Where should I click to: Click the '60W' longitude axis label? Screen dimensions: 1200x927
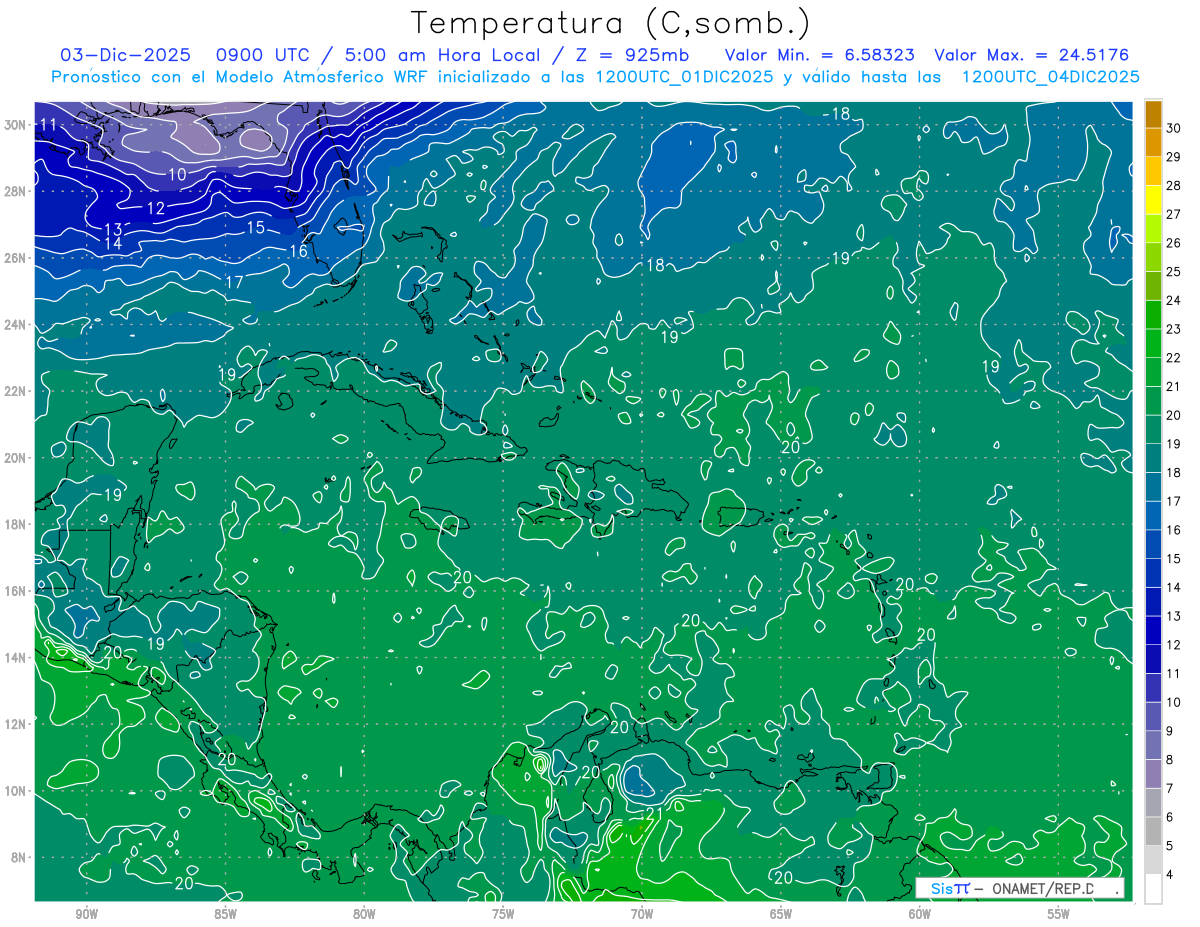coord(920,914)
